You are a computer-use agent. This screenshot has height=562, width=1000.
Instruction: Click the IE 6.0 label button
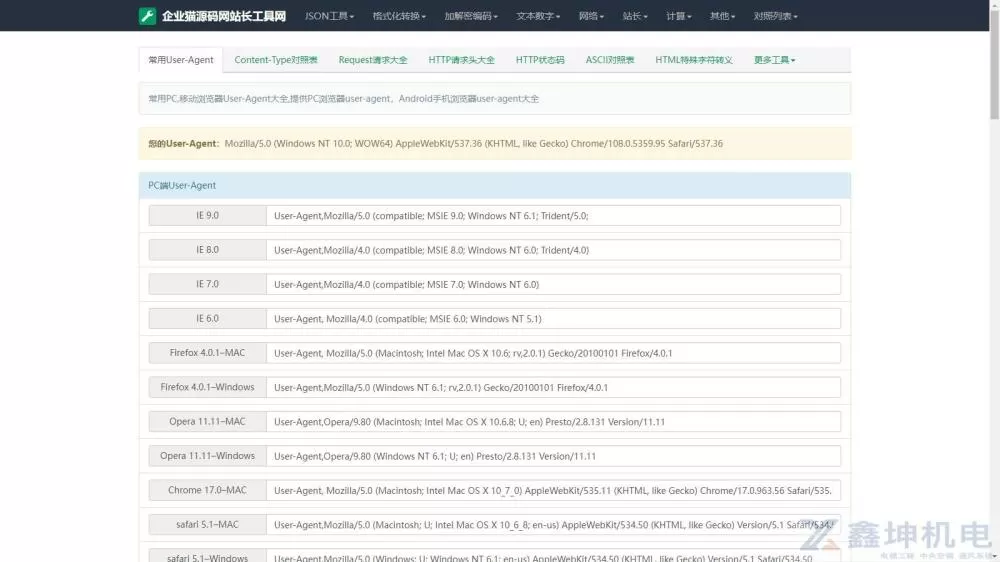pyautogui.click(x=207, y=318)
